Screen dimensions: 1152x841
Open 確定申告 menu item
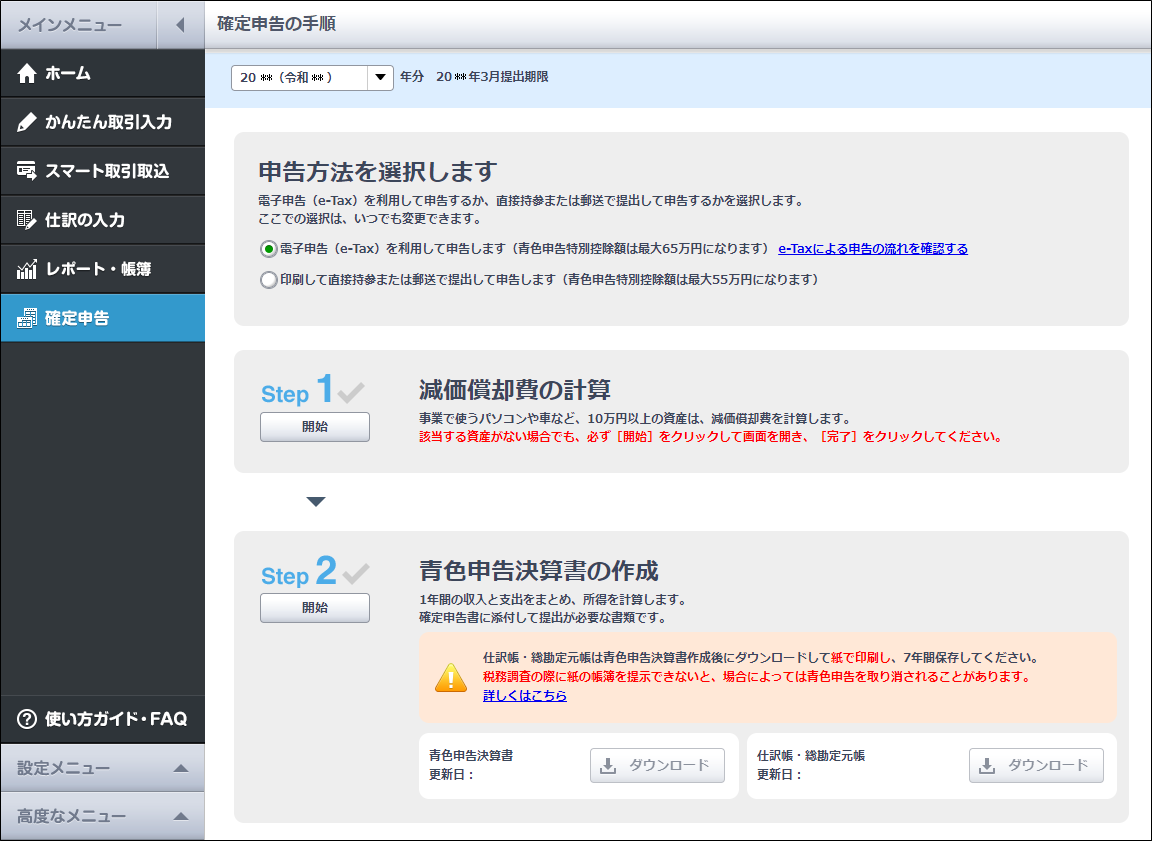[x=103, y=318]
